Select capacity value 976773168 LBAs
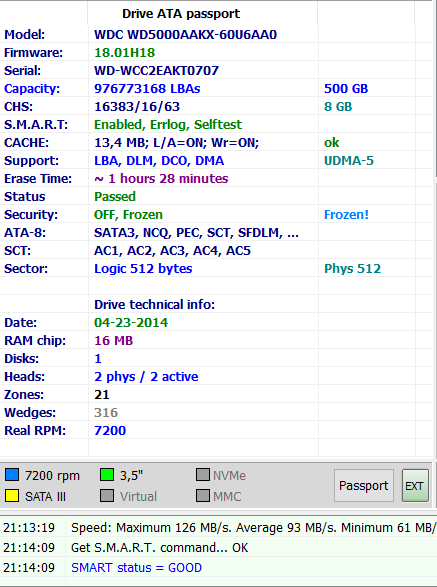 [147, 89]
